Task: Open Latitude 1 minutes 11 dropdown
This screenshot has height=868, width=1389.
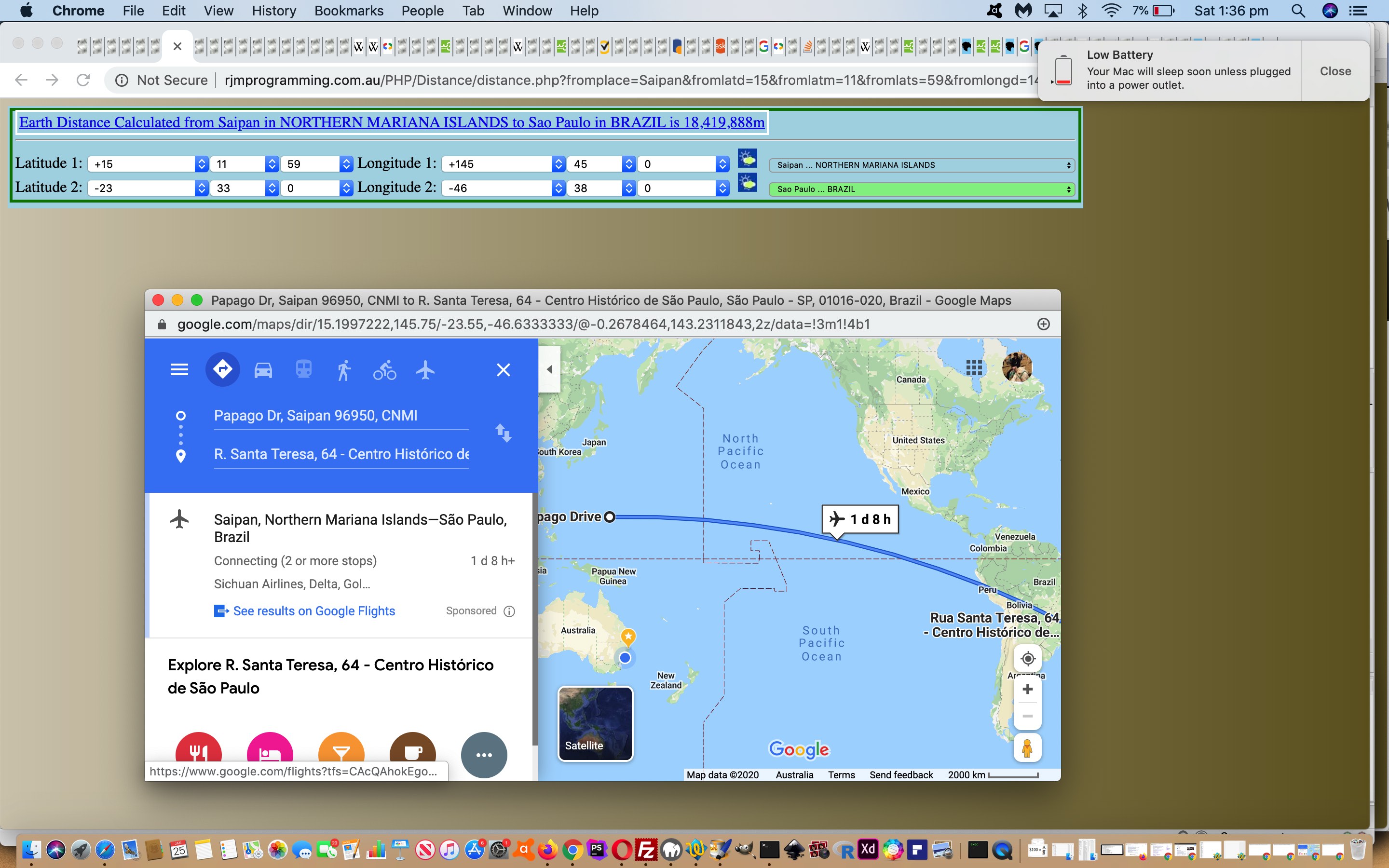Action: coord(245,164)
